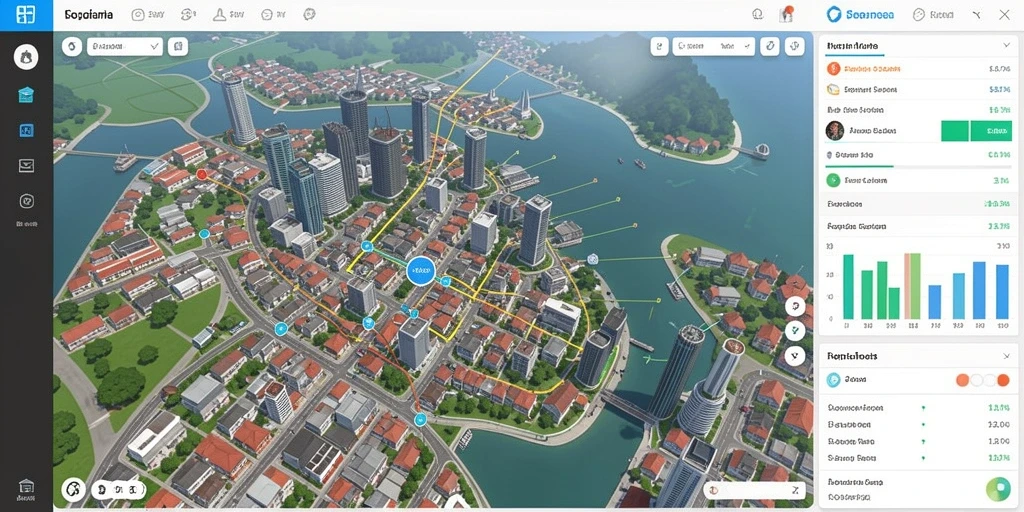Toggle the green circular switch at panel bottom
This screenshot has height=512, width=1024.
click(997, 488)
